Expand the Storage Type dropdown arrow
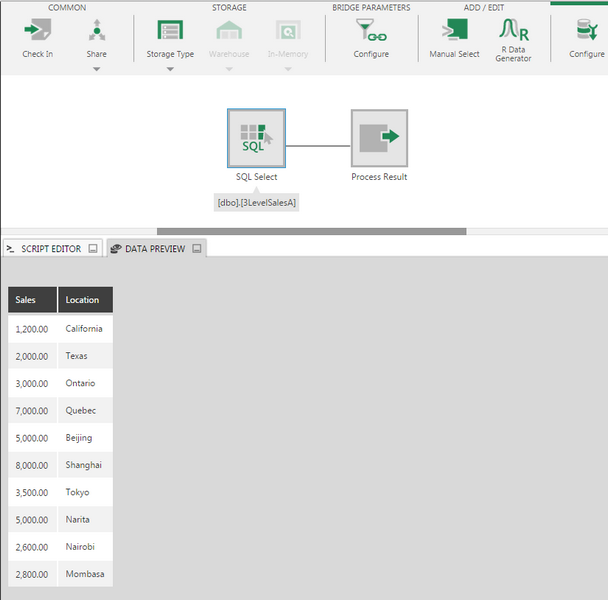This screenshot has height=600, width=608. 170,69
